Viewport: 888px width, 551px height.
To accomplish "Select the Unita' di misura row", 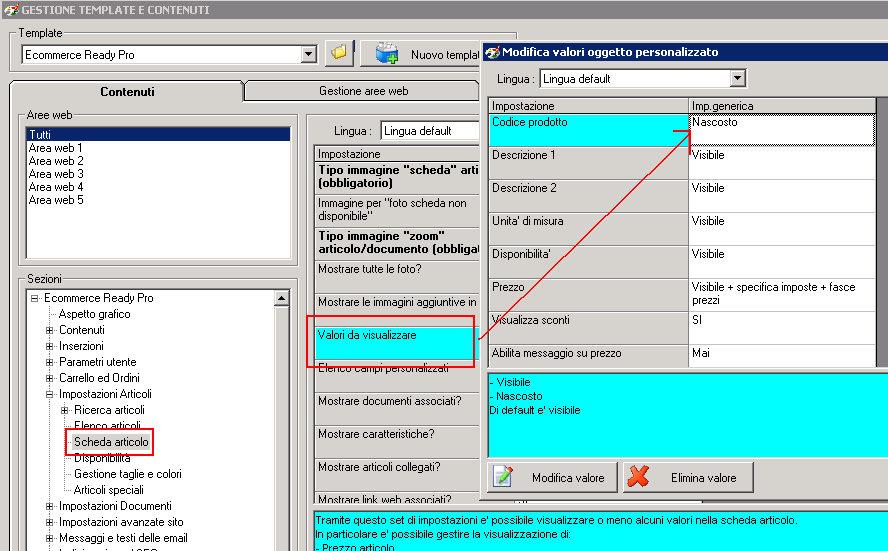I will pyautogui.click(x=588, y=228).
